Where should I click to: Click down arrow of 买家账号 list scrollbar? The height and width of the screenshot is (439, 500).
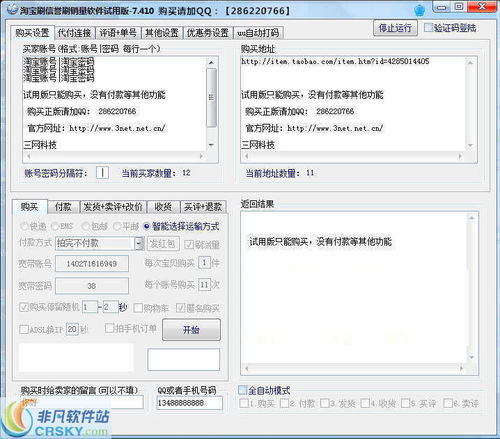211,145
